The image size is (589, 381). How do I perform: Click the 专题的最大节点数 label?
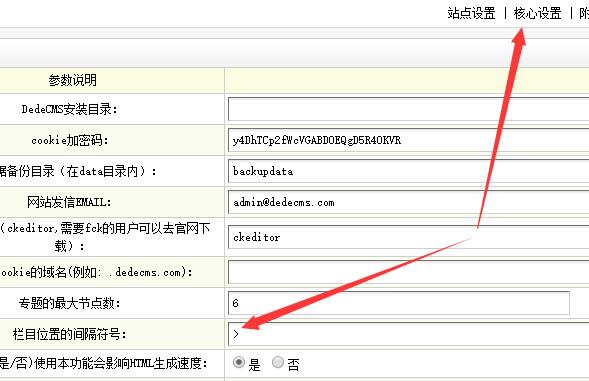pos(69,303)
